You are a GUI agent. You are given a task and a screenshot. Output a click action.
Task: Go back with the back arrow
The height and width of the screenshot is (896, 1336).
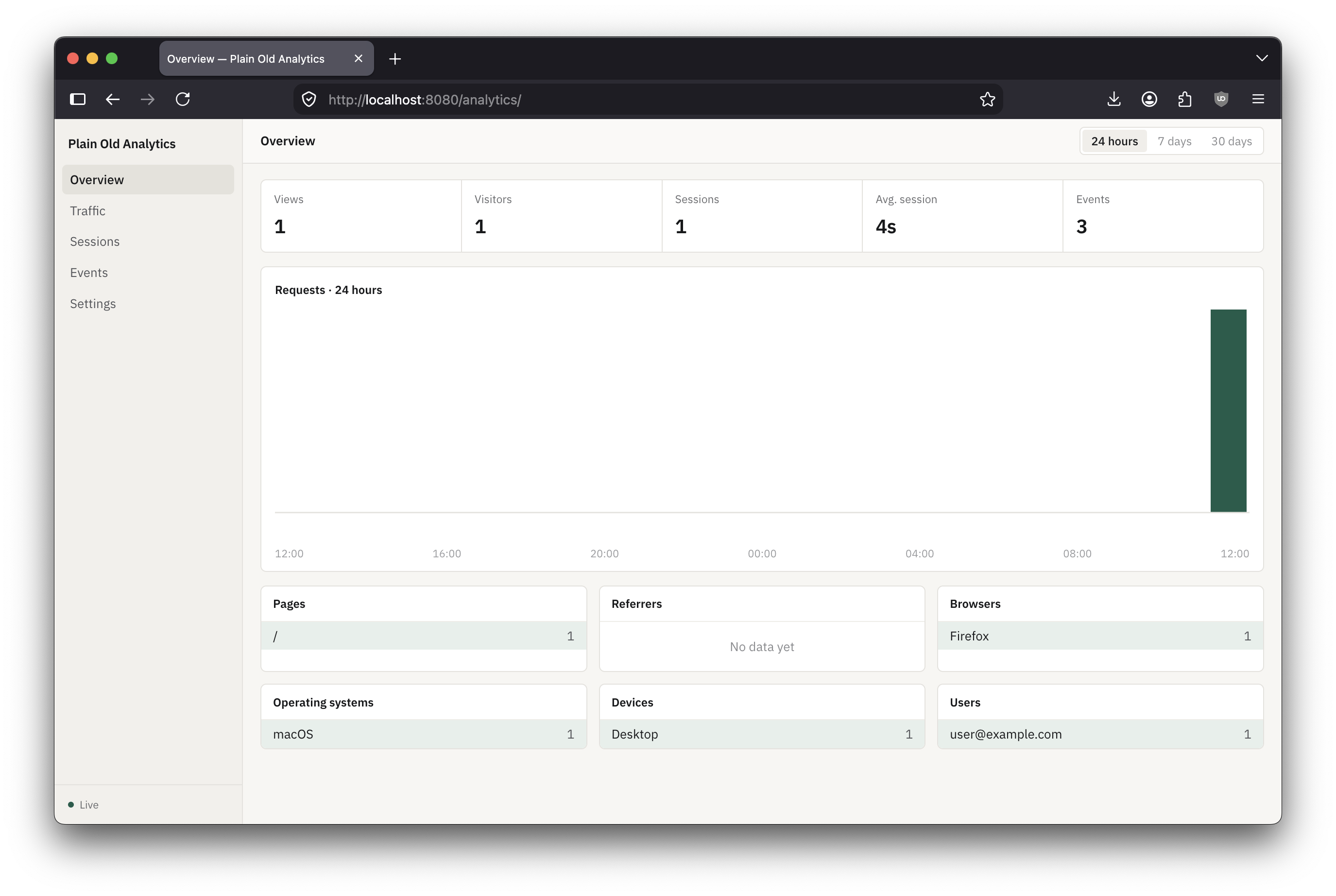point(113,100)
